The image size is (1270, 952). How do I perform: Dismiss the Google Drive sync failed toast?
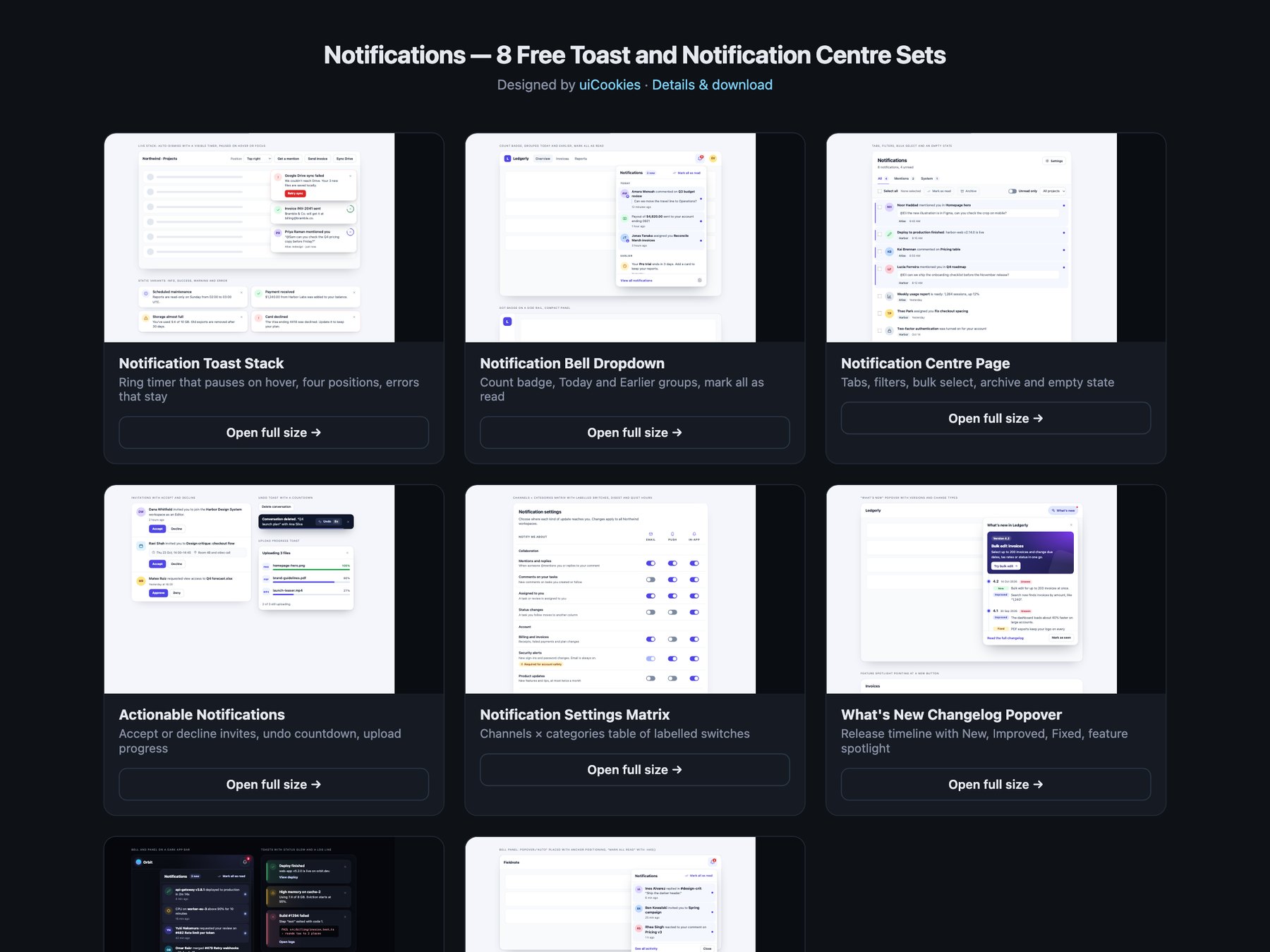pyautogui.click(x=351, y=176)
